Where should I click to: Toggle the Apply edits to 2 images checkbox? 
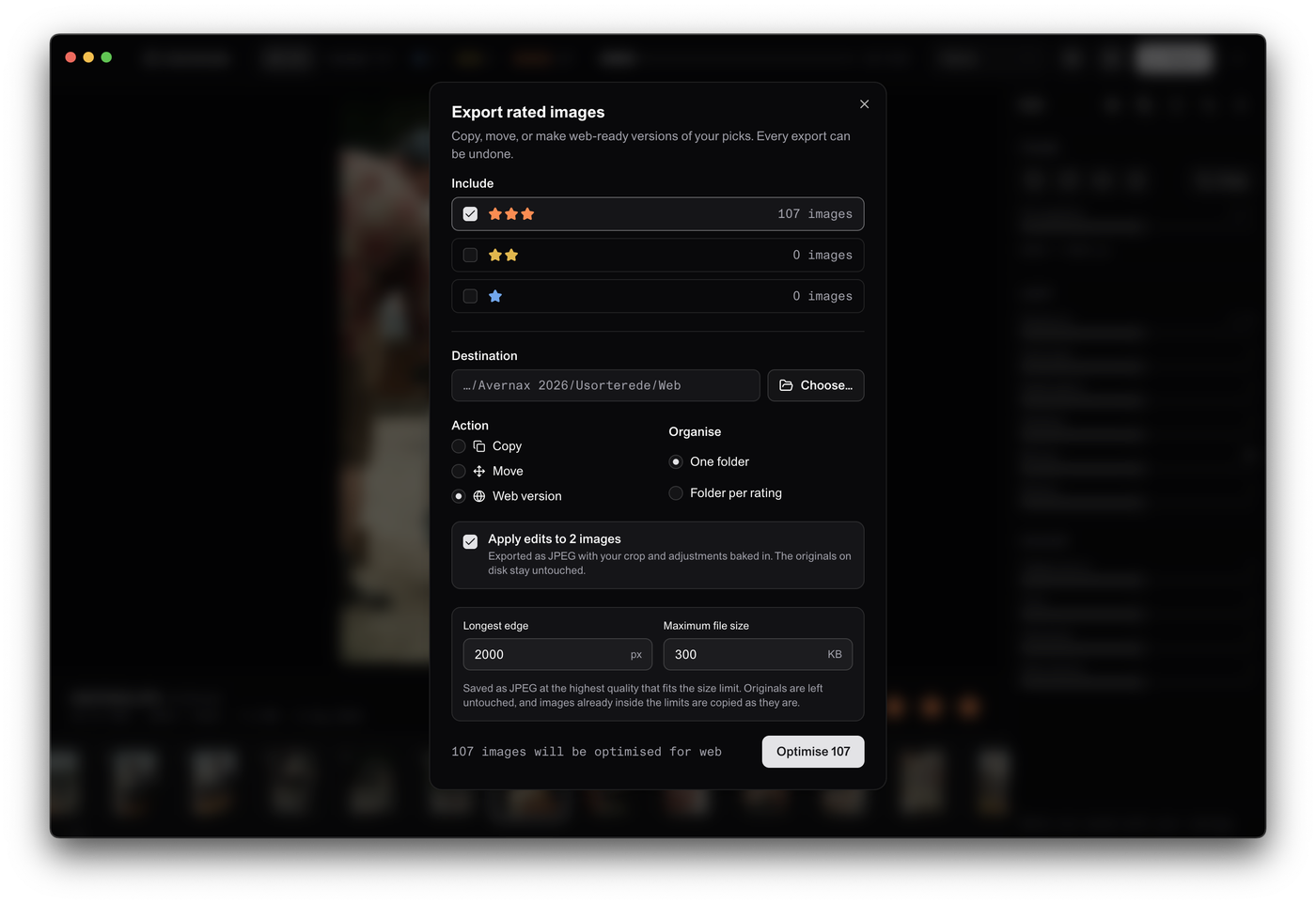(470, 541)
